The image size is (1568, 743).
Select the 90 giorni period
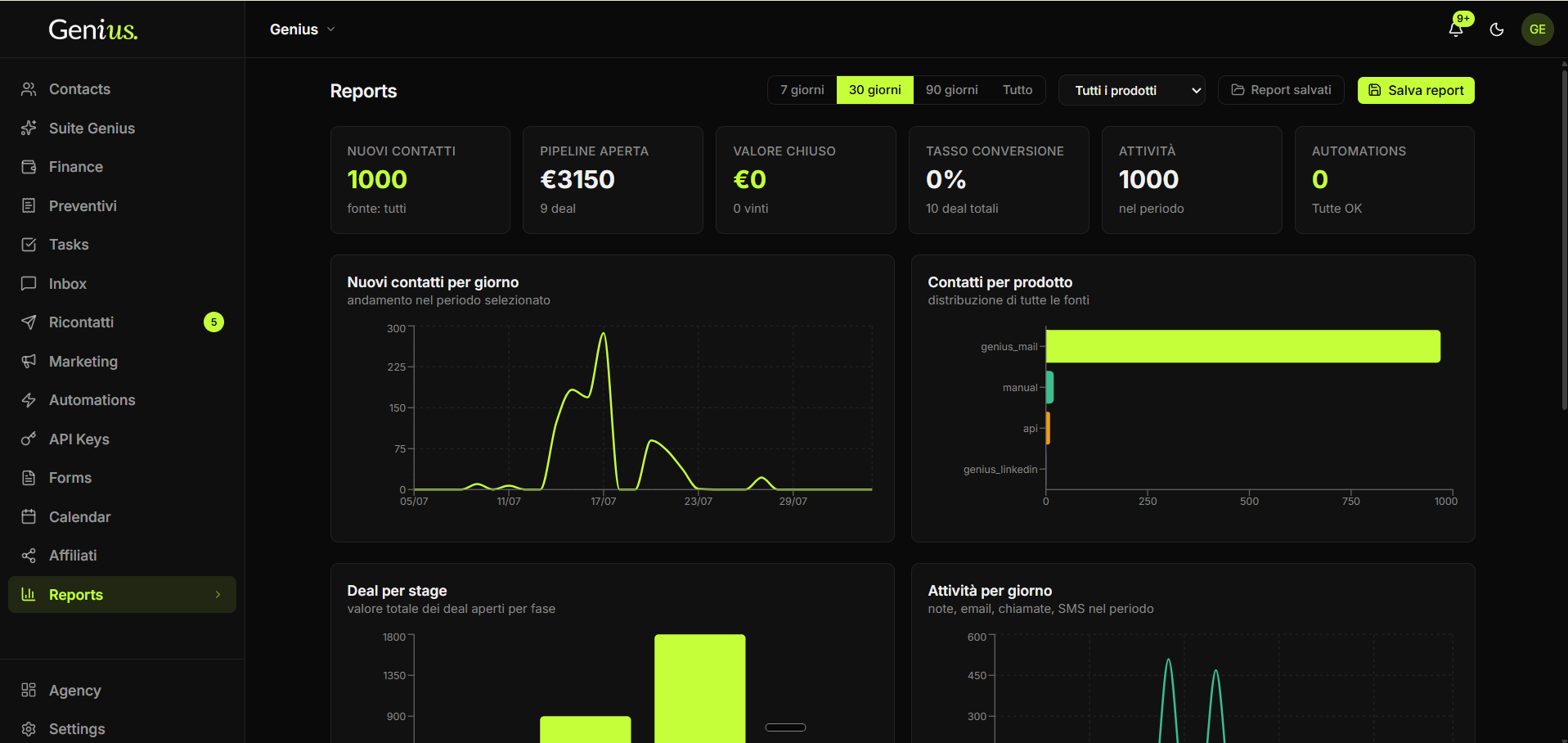click(x=951, y=90)
